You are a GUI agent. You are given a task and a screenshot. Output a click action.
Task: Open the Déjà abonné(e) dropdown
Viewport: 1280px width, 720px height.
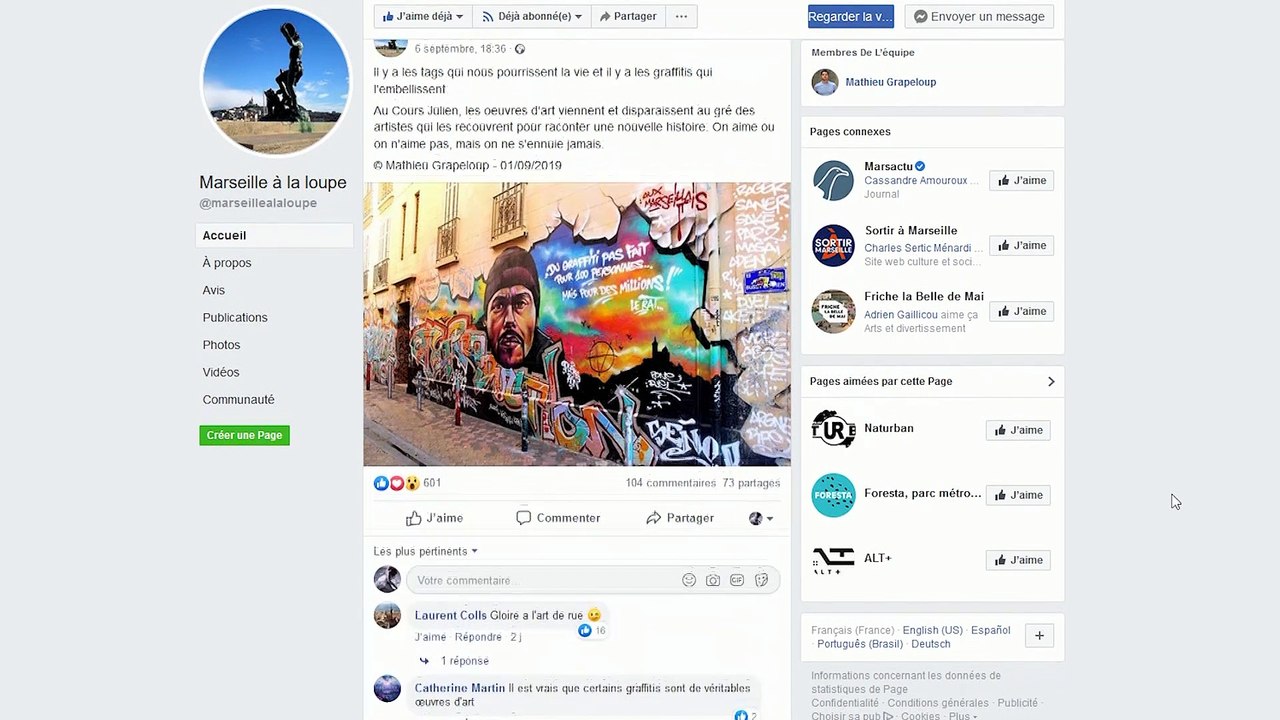531,16
